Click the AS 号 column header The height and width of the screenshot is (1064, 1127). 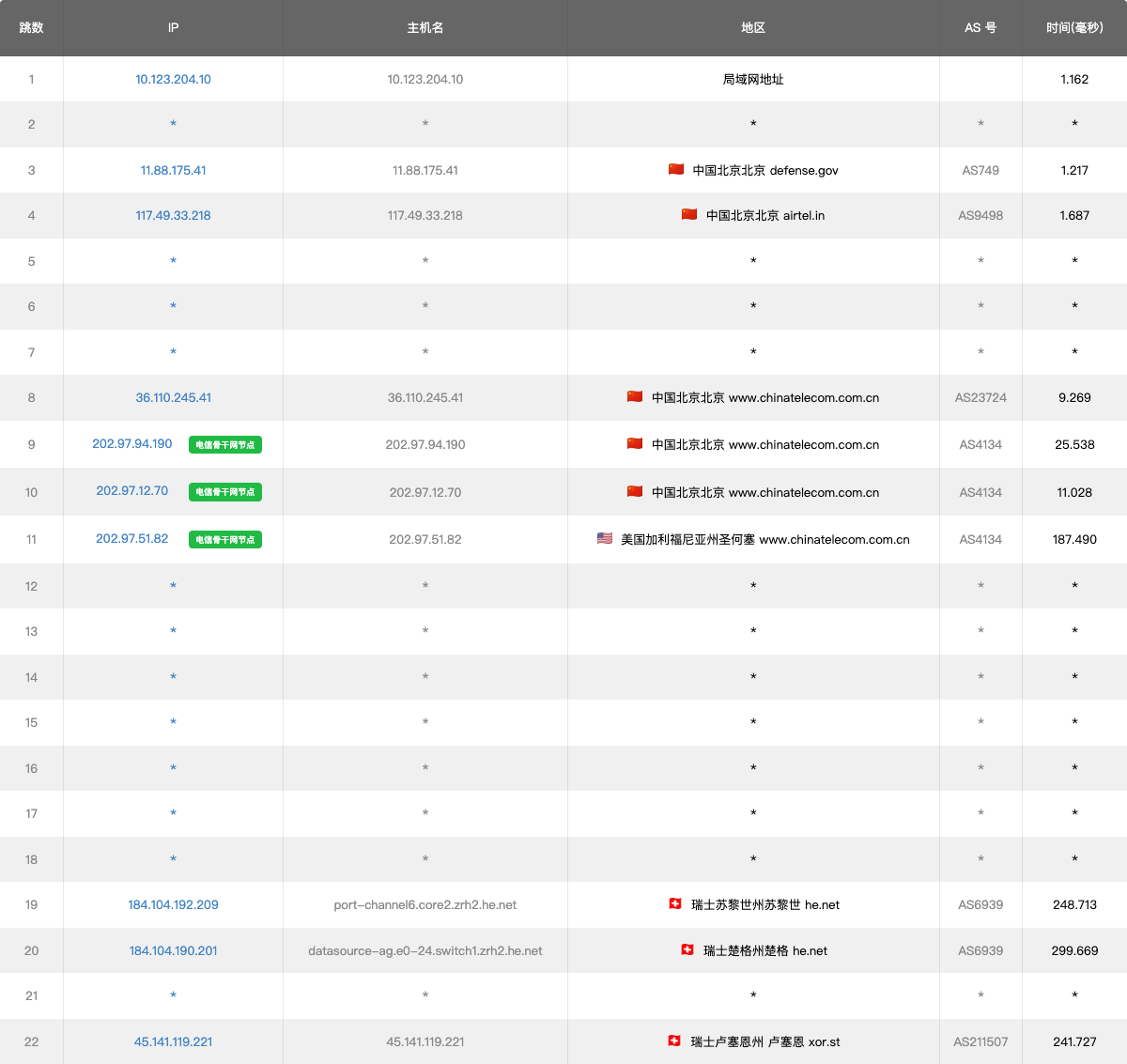tap(980, 28)
